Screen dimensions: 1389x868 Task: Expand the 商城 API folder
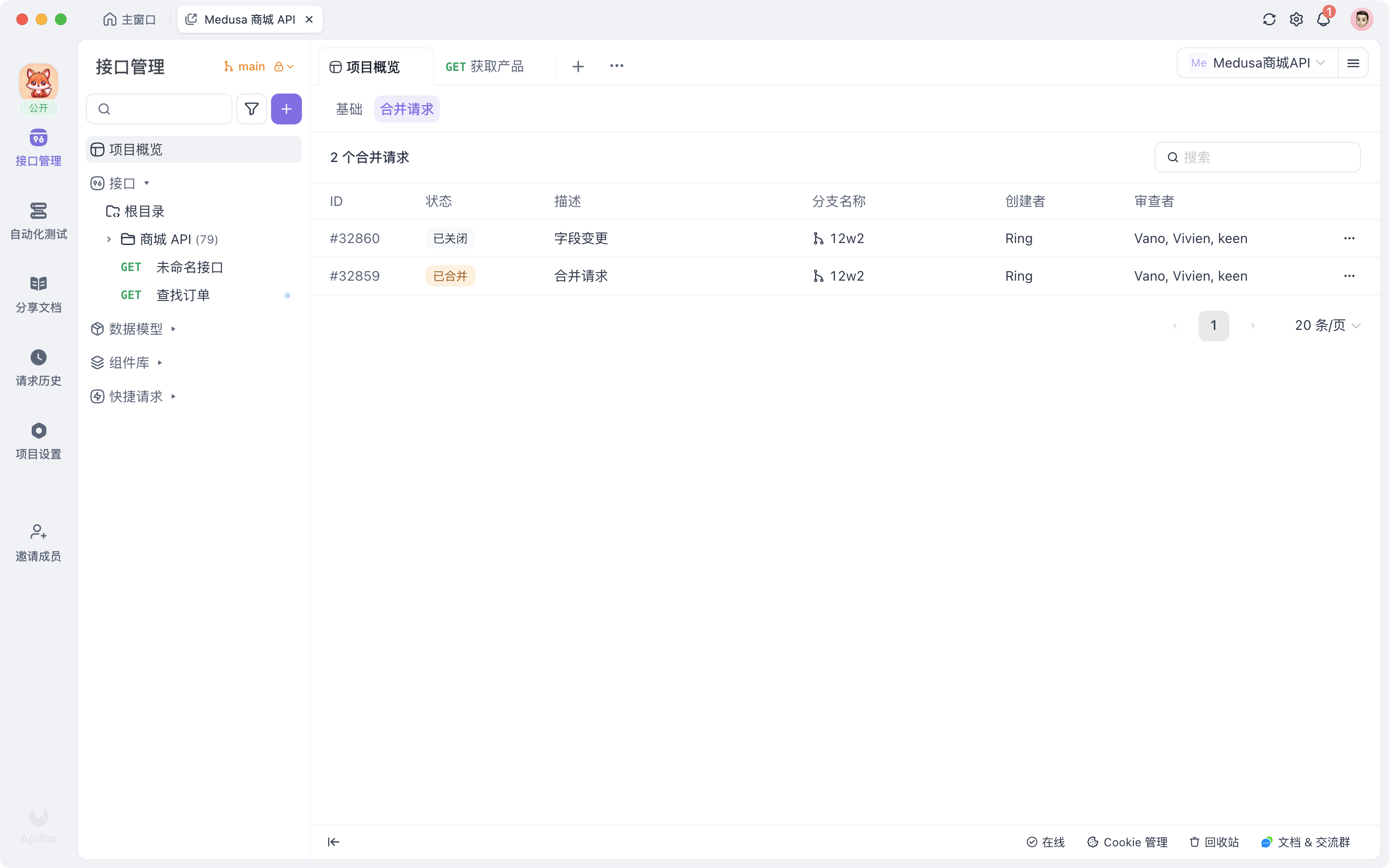point(109,239)
